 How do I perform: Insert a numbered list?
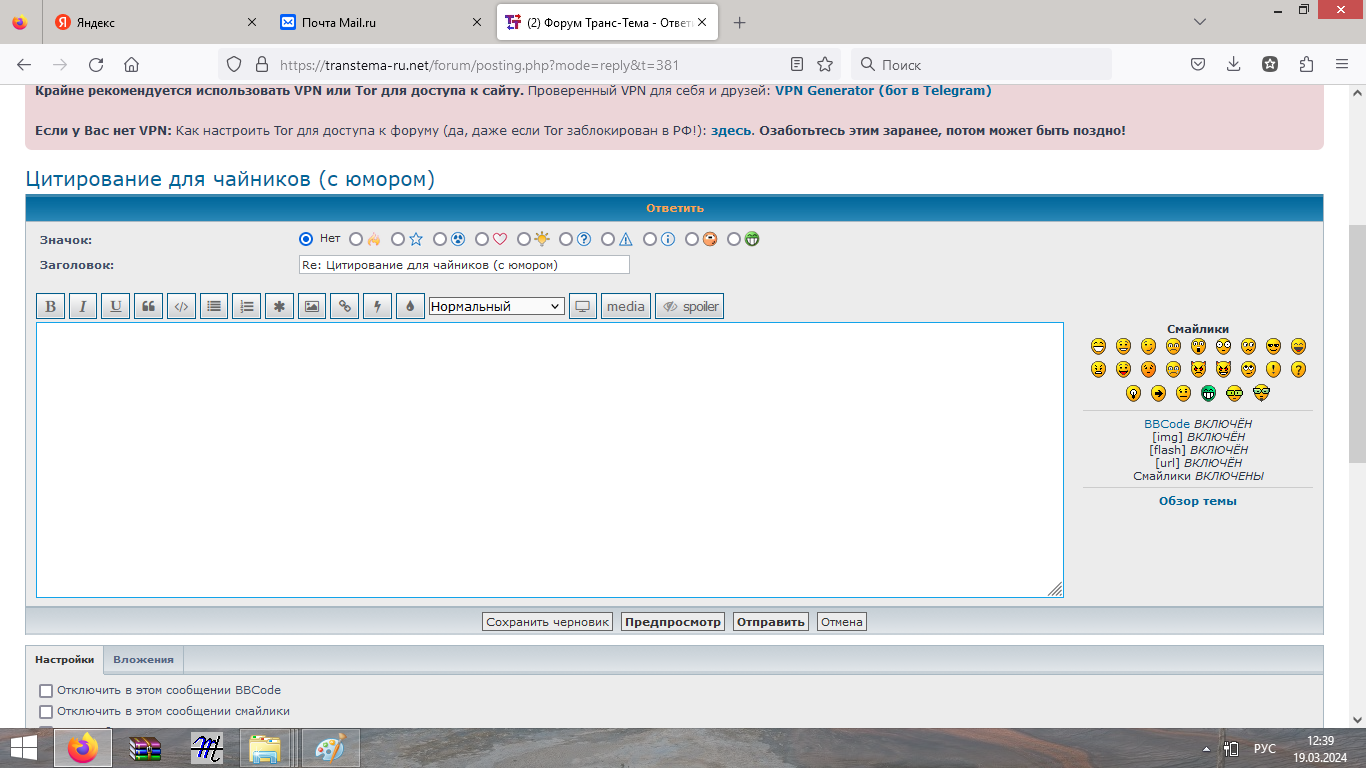tap(246, 306)
